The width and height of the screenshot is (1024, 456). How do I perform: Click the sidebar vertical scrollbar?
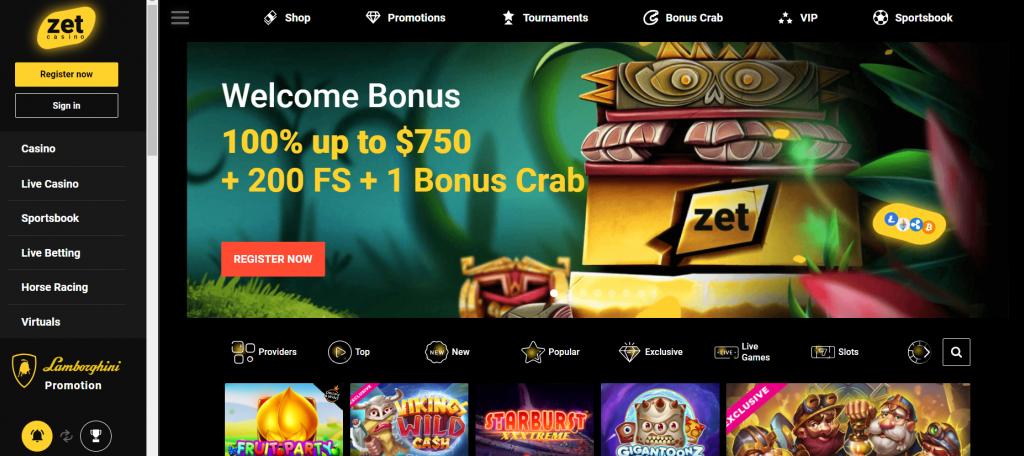coord(152,78)
